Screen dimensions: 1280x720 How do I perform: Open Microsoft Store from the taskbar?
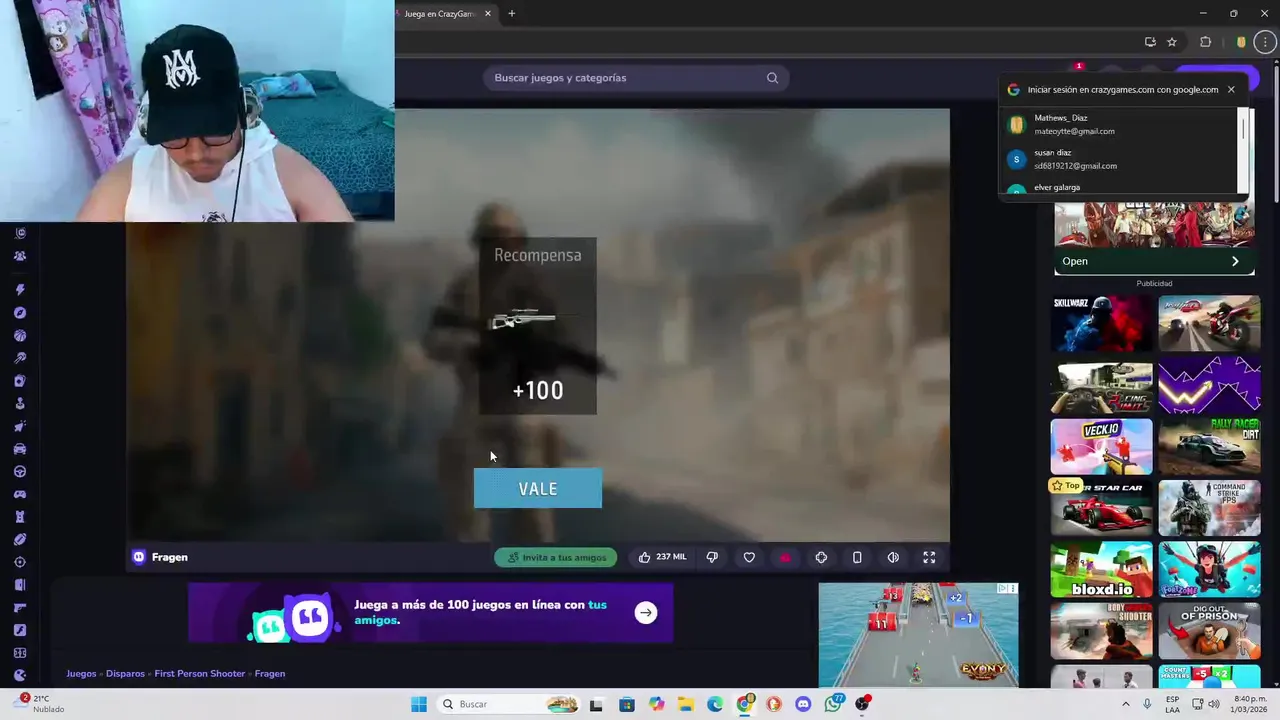[x=627, y=704]
